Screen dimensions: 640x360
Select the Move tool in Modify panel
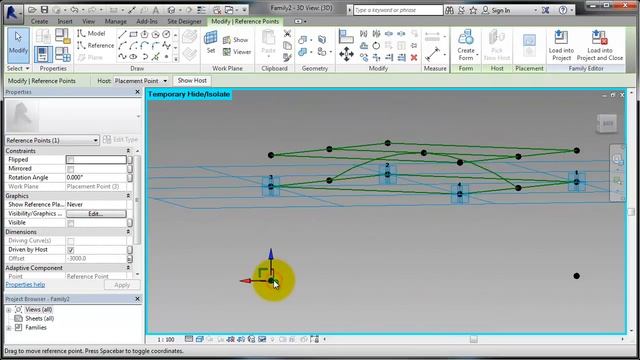[346, 54]
